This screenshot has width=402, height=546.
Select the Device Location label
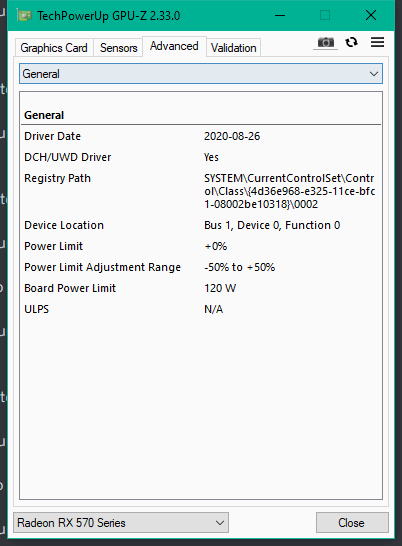(x=64, y=225)
